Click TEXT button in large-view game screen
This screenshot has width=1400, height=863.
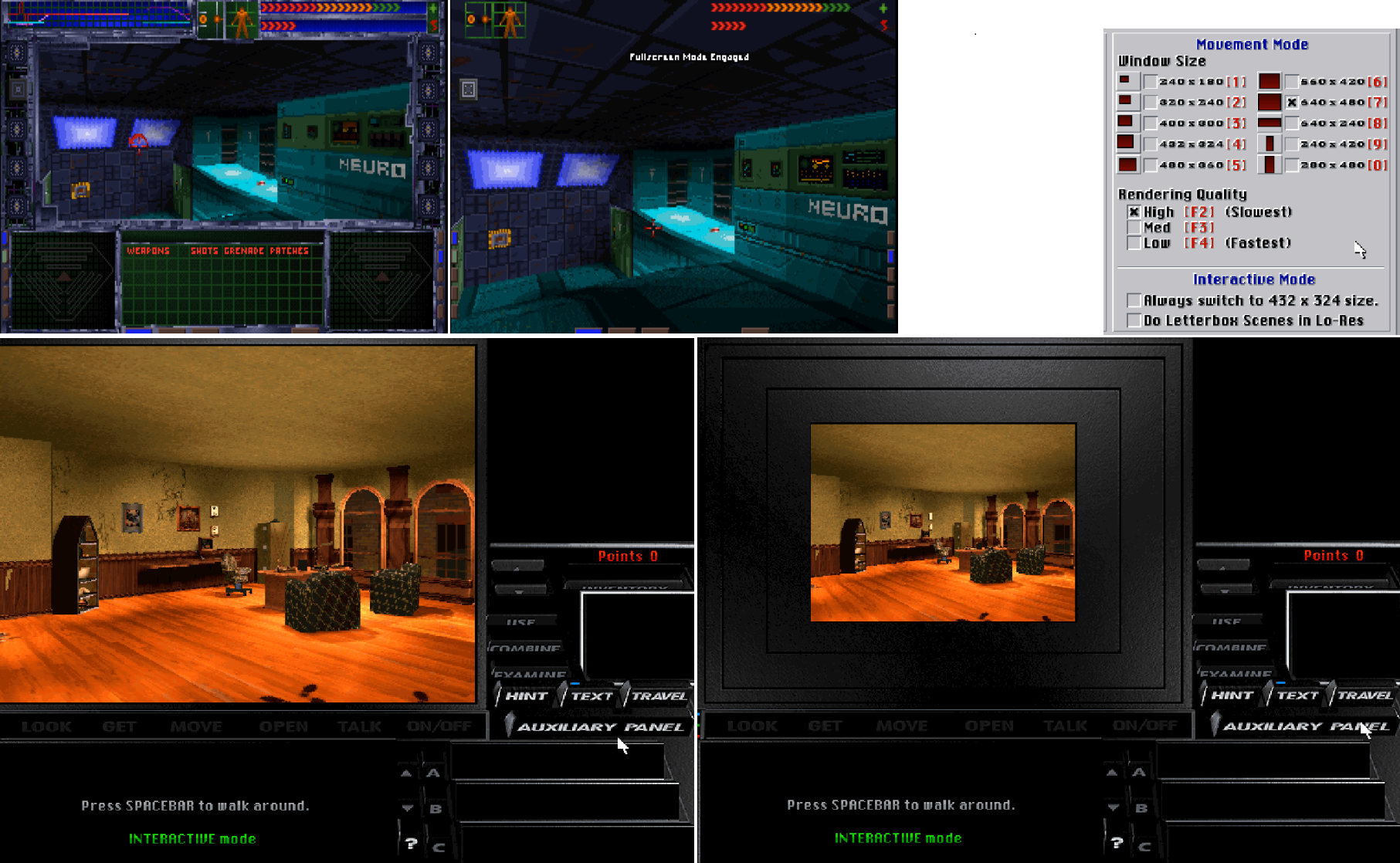(592, 695)
